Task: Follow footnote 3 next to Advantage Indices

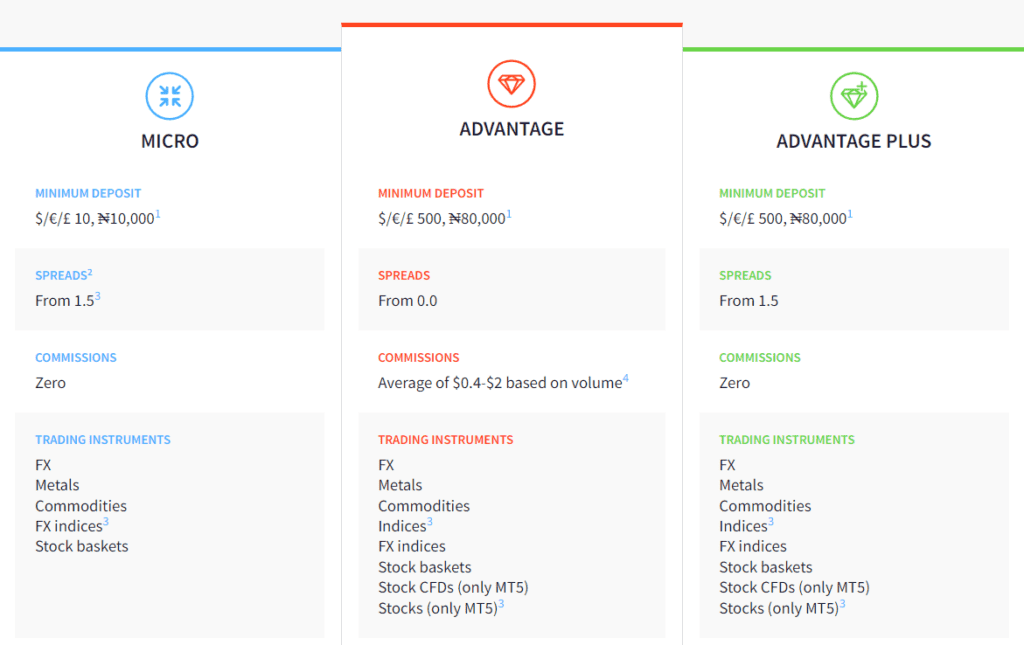Action: click(430, 521)
